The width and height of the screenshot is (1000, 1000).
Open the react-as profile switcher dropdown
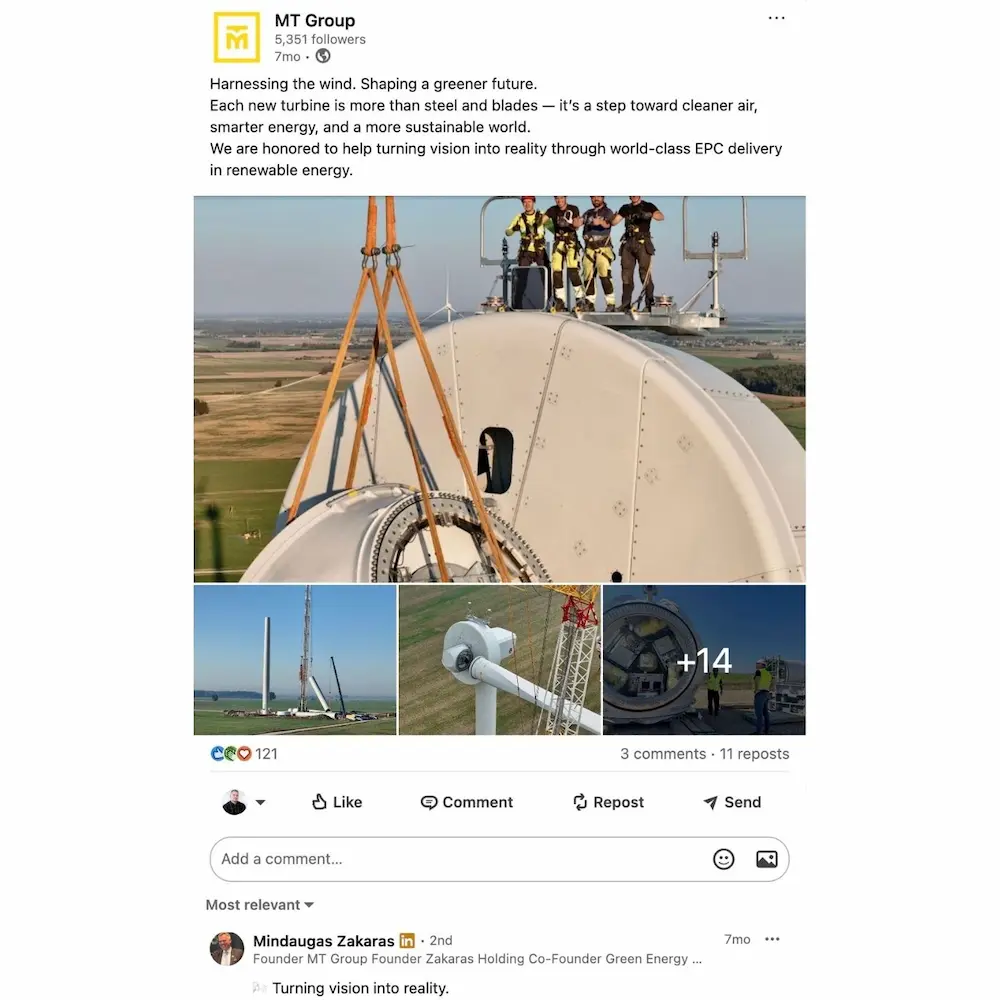[x=244, y=802]
